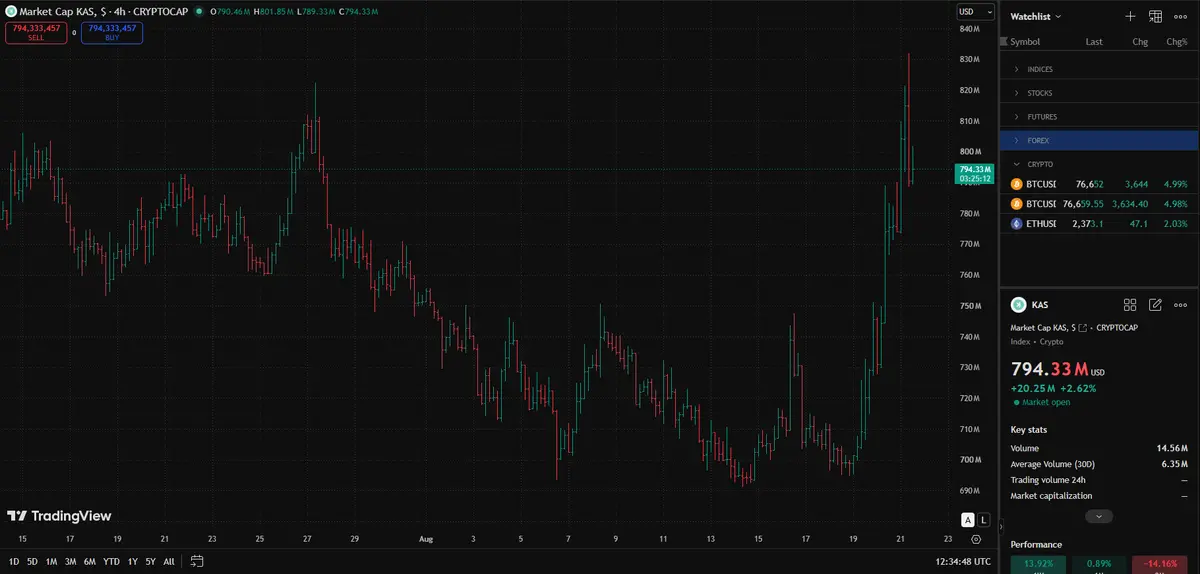Select the All time range
Viewport: 1200px width, 574px height.
click(x=169, y=561)
